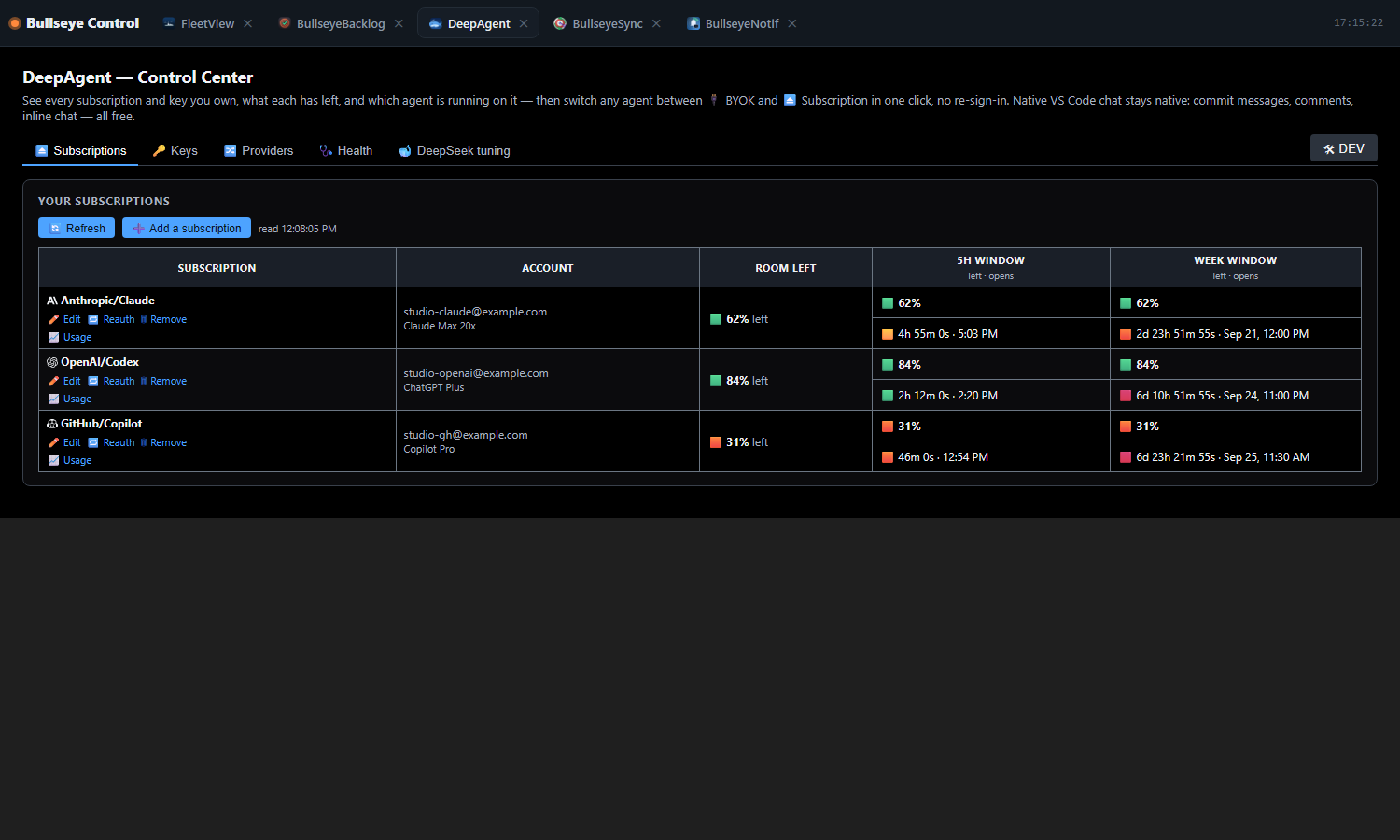Close the BullseyeNotif tab
Image resolution: width=1400 pixels, height=840 pixels.
coord(791,23)
